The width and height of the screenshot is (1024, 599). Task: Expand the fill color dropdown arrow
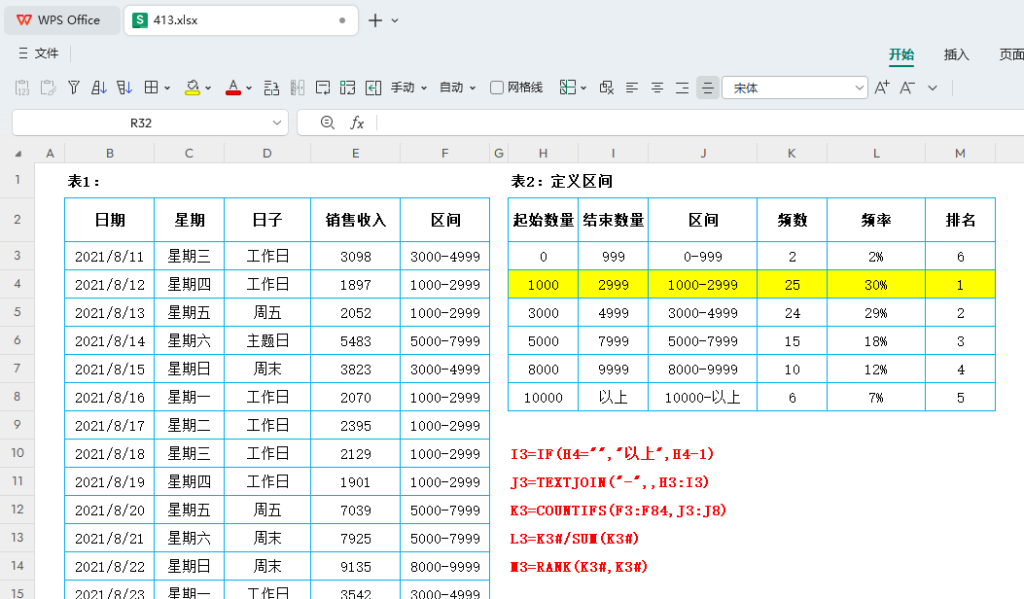[x=208, y=88]
